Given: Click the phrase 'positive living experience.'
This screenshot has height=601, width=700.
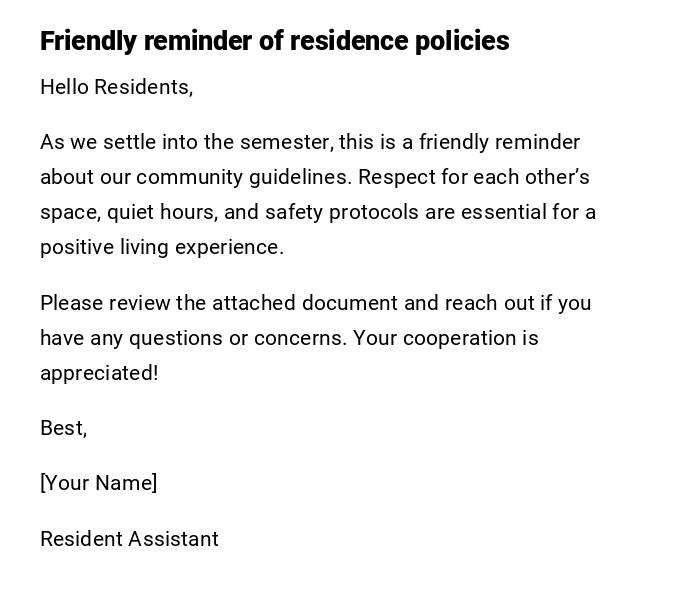Looking at the screenshot, I should [x=162, y=247].
